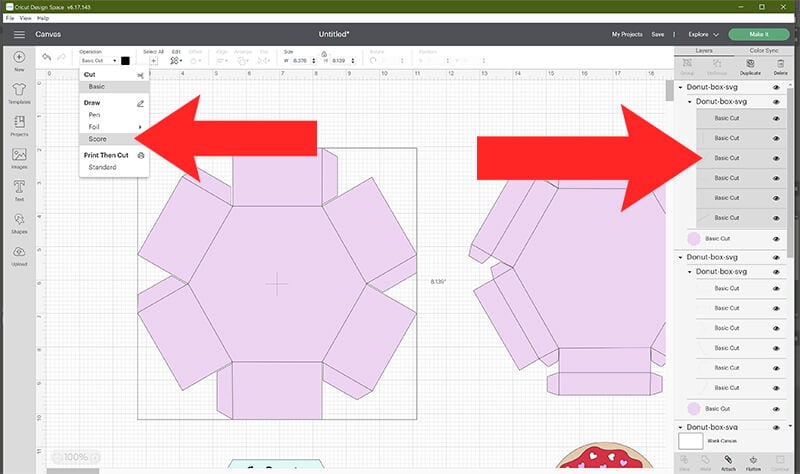Click the Attach paperclip icon

coord(728,460)
